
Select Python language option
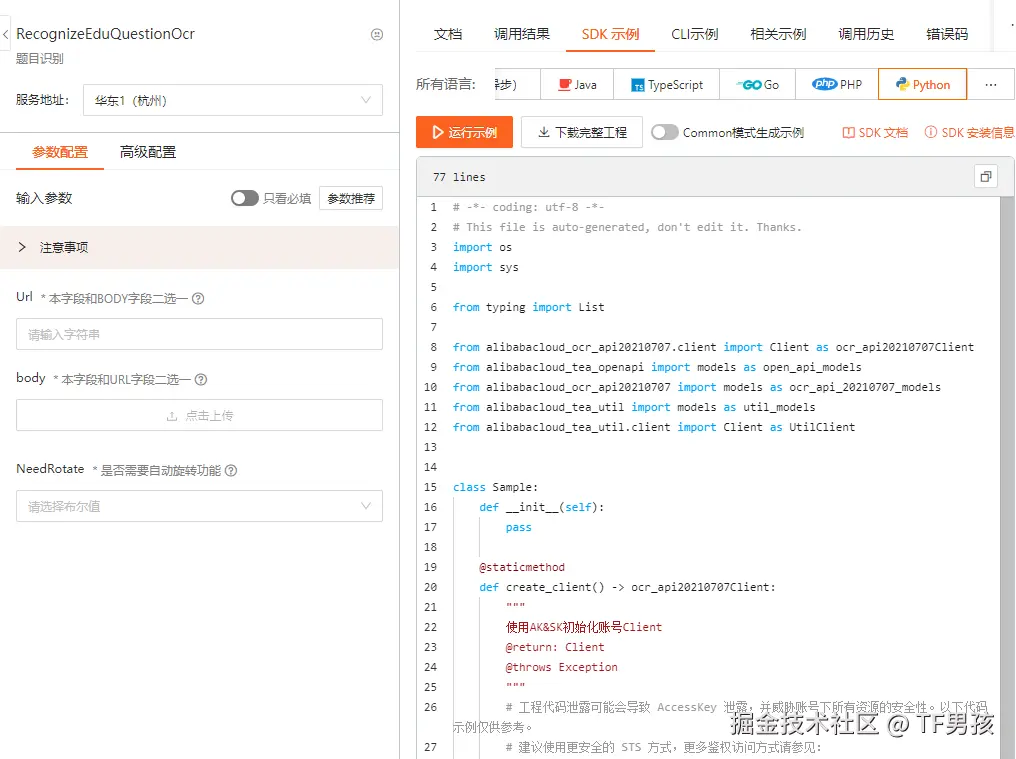923,84
